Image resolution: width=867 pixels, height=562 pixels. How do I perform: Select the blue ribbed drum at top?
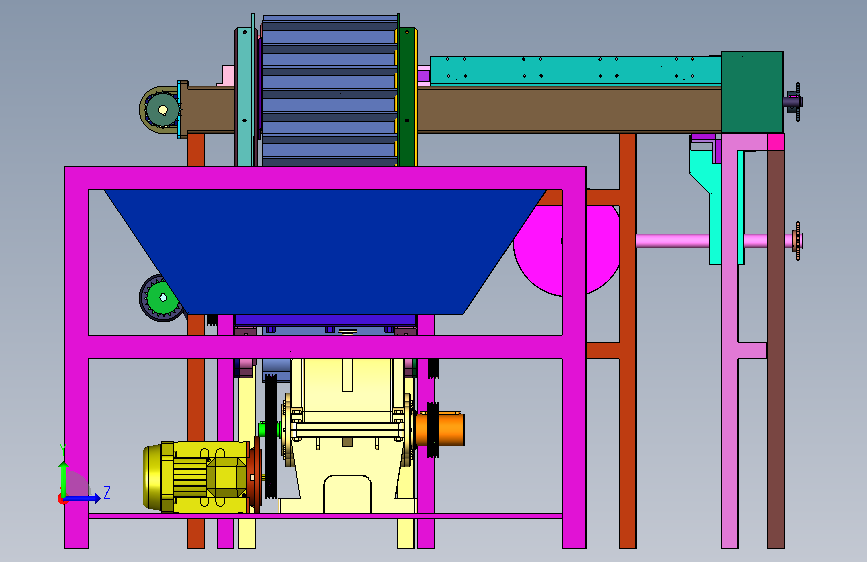pos(330,91)
